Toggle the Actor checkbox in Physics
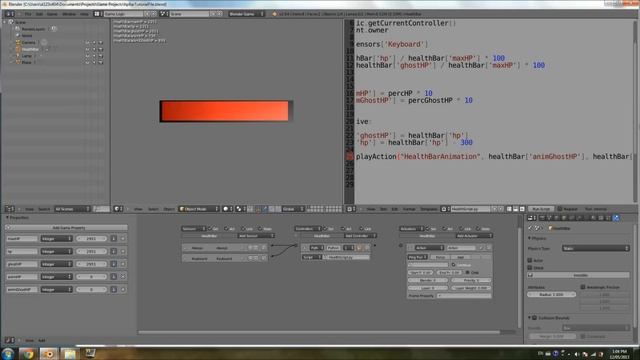 (530, 260)
